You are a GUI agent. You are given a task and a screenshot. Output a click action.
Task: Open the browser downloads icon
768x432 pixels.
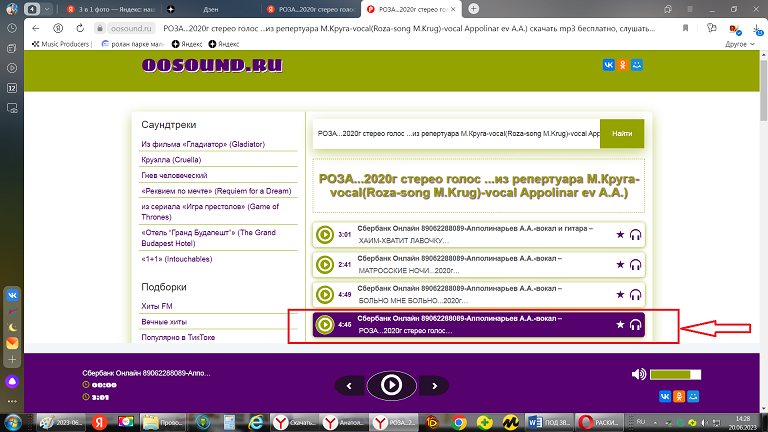757,29
